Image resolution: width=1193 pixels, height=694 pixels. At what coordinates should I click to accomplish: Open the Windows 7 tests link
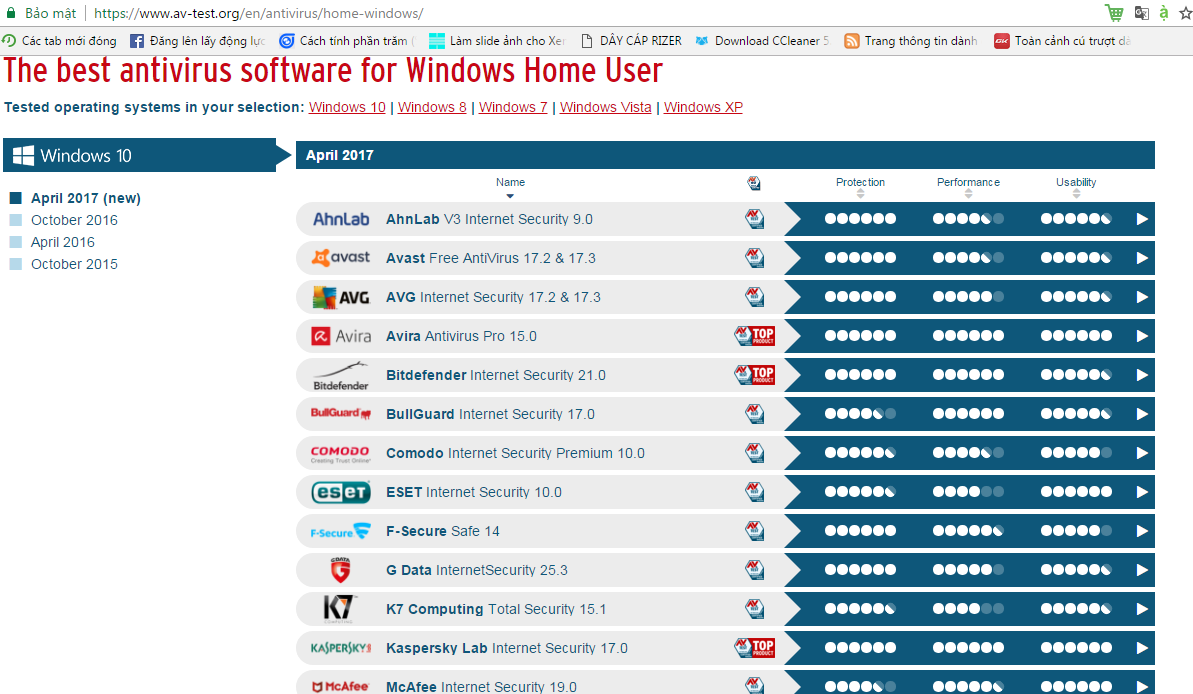(x=513, y=107)
